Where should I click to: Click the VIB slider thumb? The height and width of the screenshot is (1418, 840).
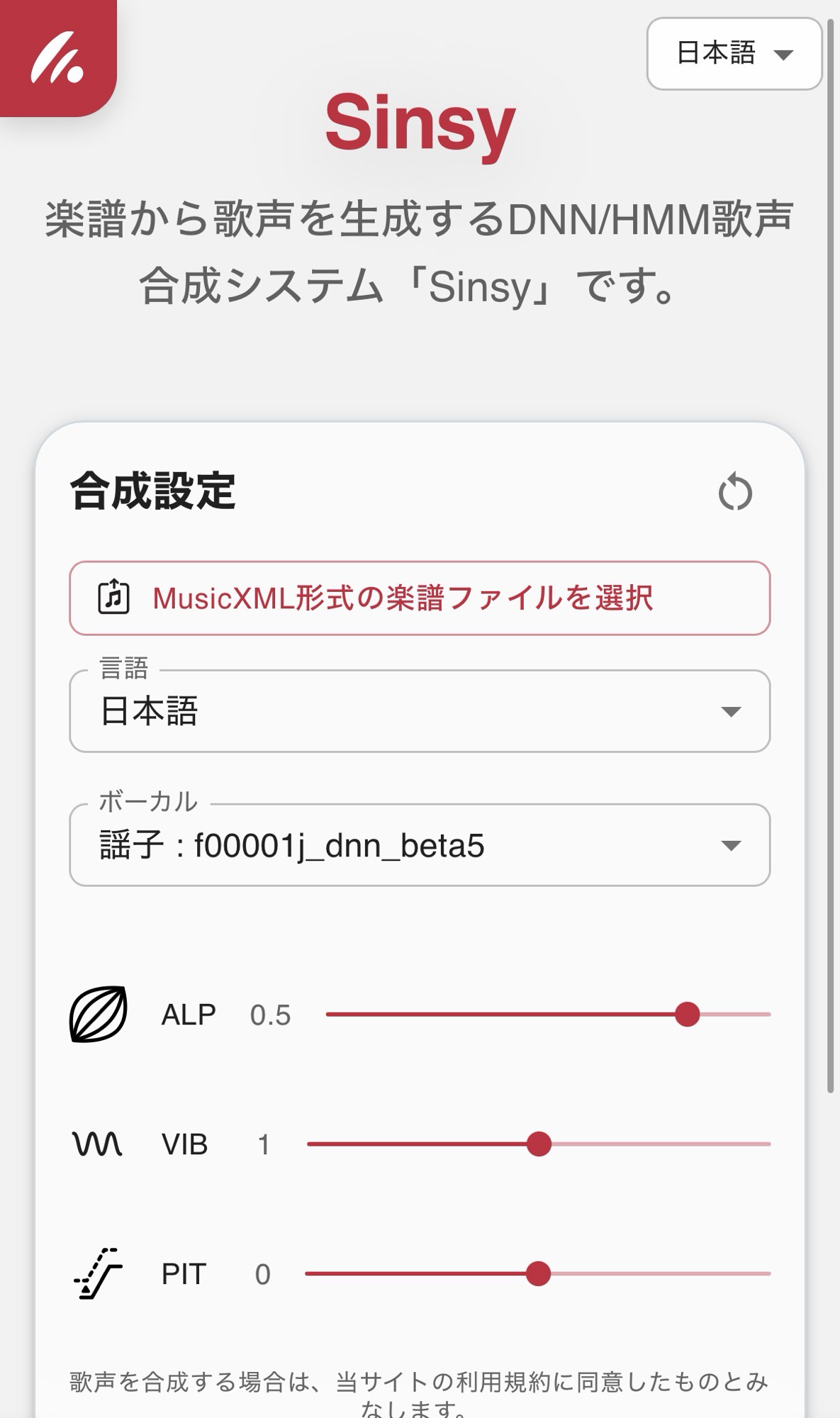point(539,1144)
